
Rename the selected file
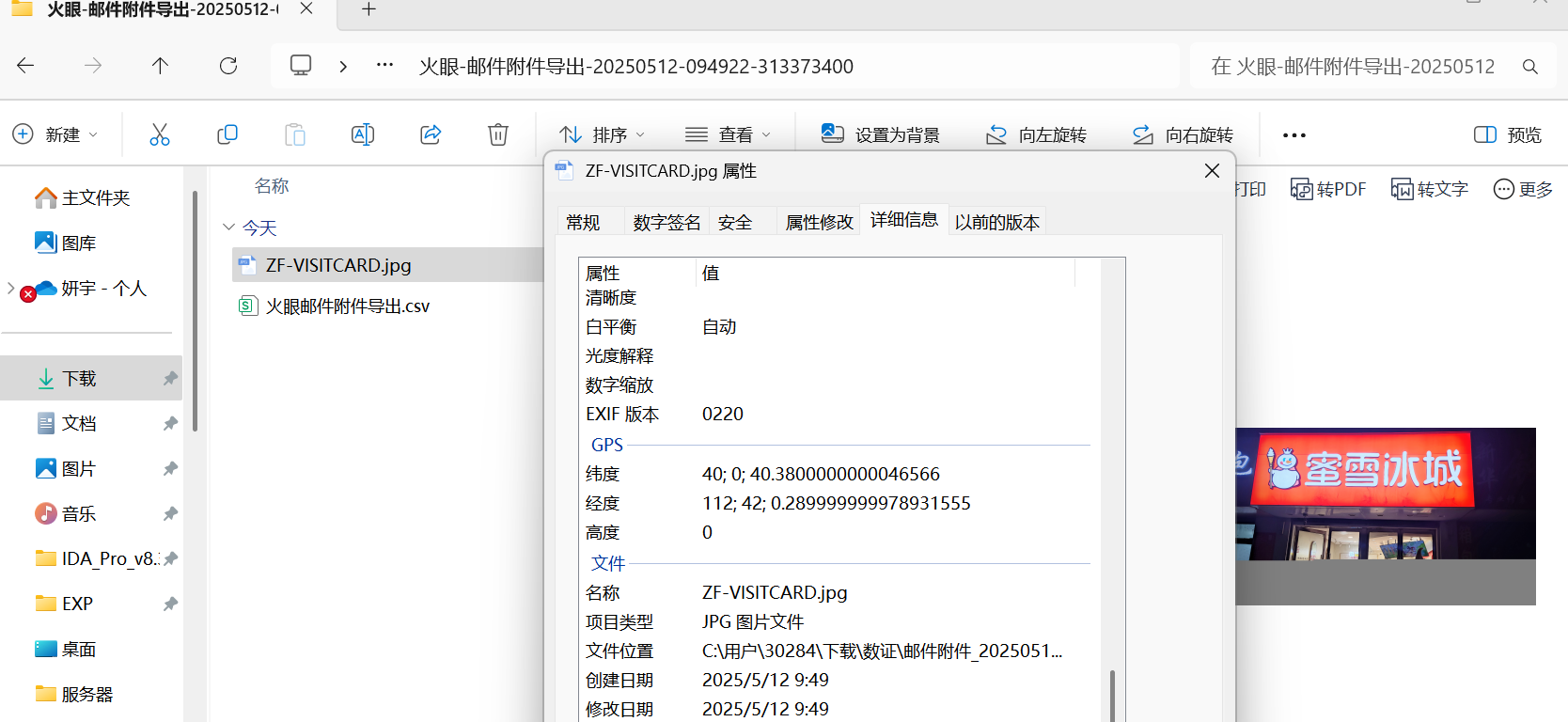pyautogui.click(x=363, y=134)
